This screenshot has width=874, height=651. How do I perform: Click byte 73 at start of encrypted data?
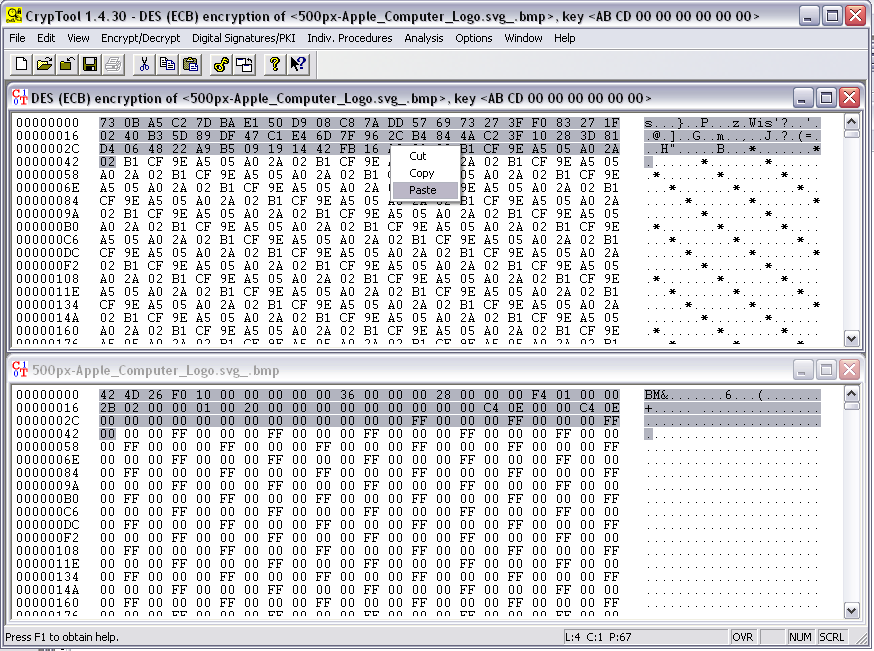coord(108,123)
